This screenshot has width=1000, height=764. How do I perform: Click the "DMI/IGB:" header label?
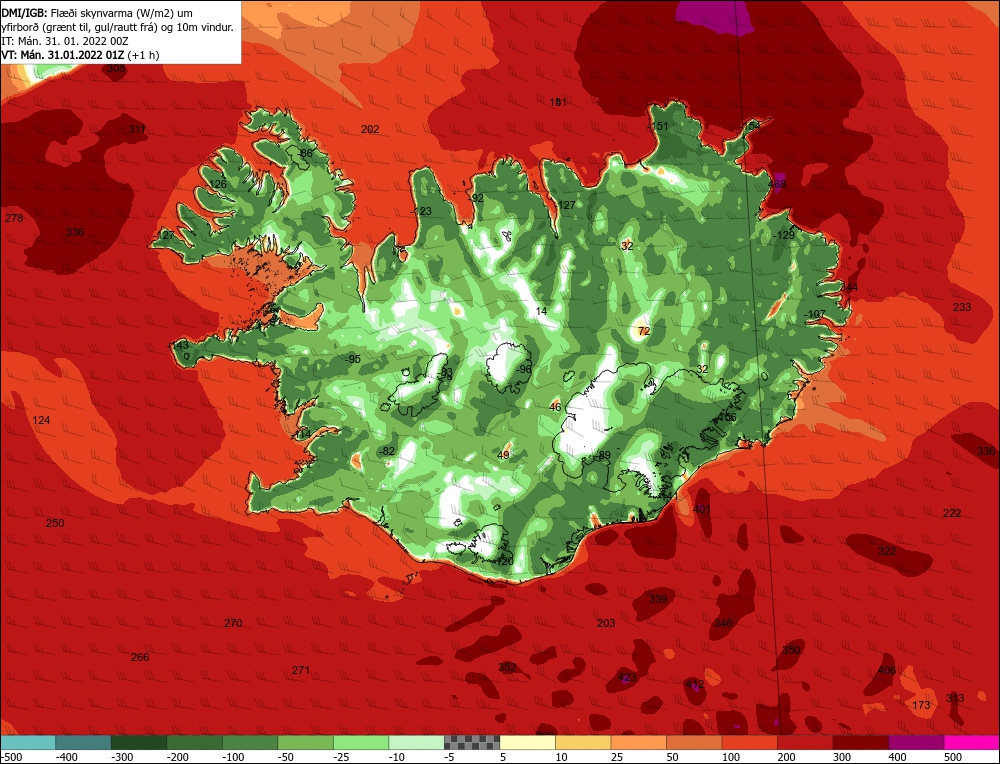[24, 13]
